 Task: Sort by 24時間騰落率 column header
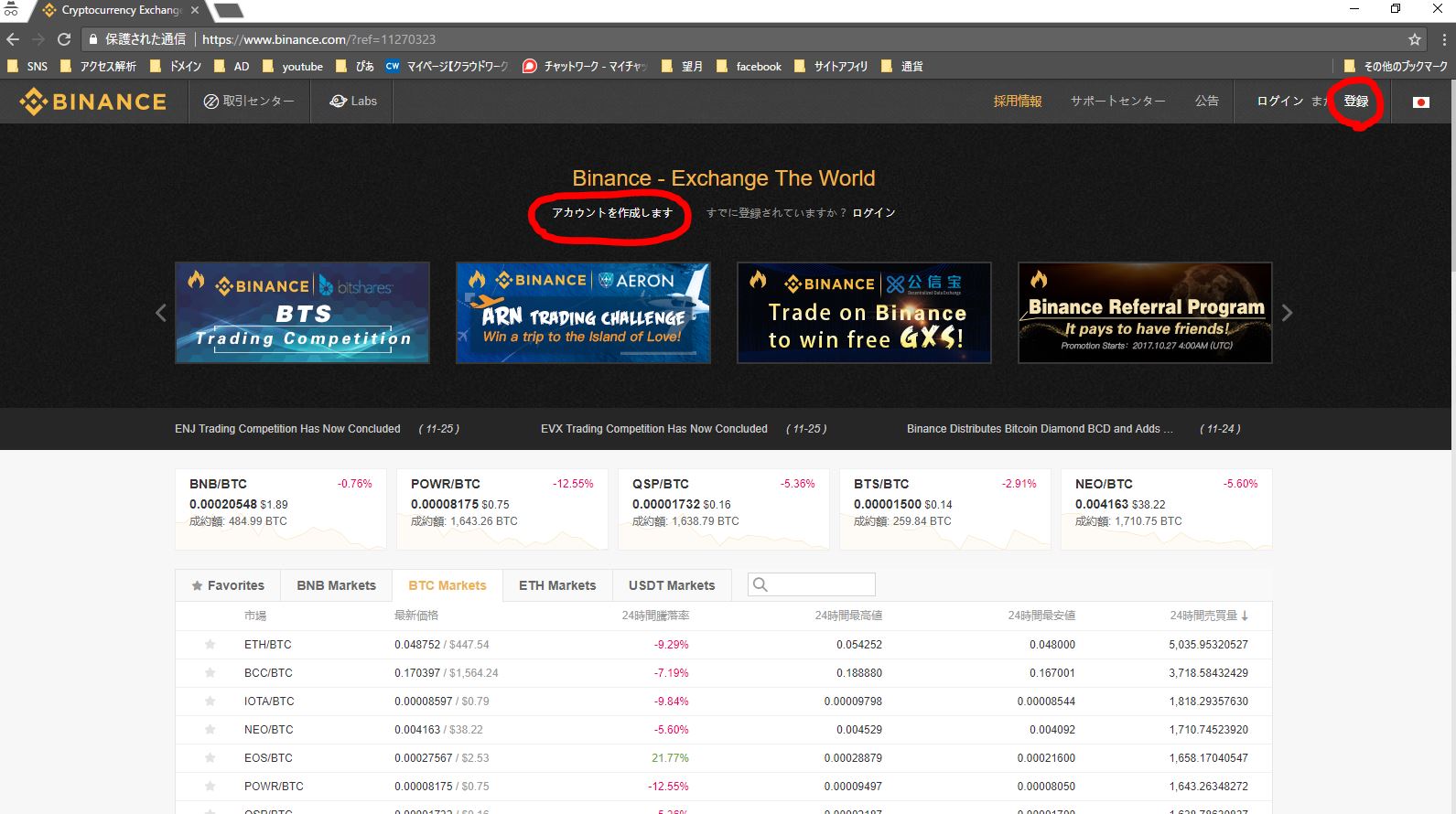coord(655,616)
